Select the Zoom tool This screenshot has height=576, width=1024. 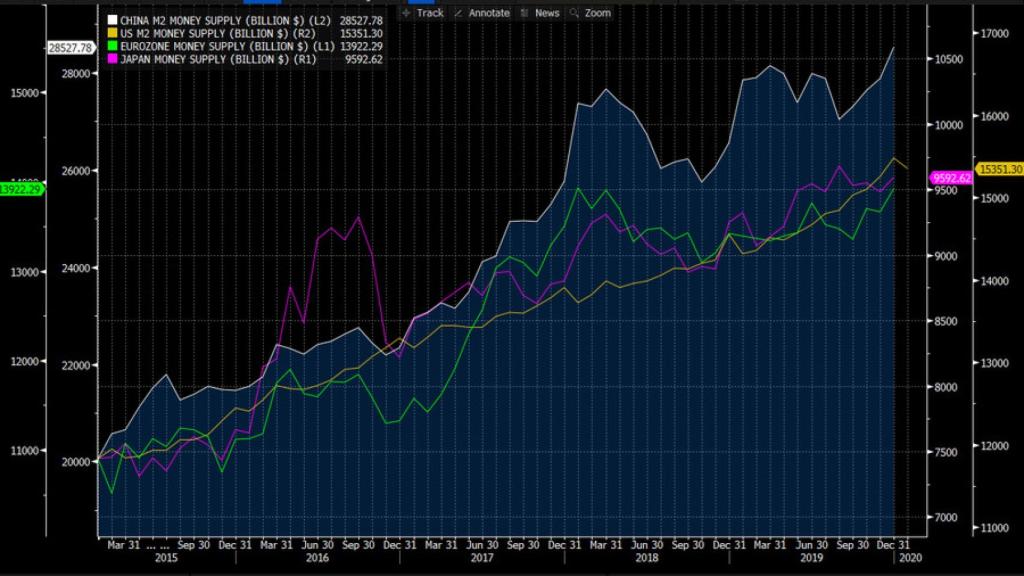coord(590,13)
